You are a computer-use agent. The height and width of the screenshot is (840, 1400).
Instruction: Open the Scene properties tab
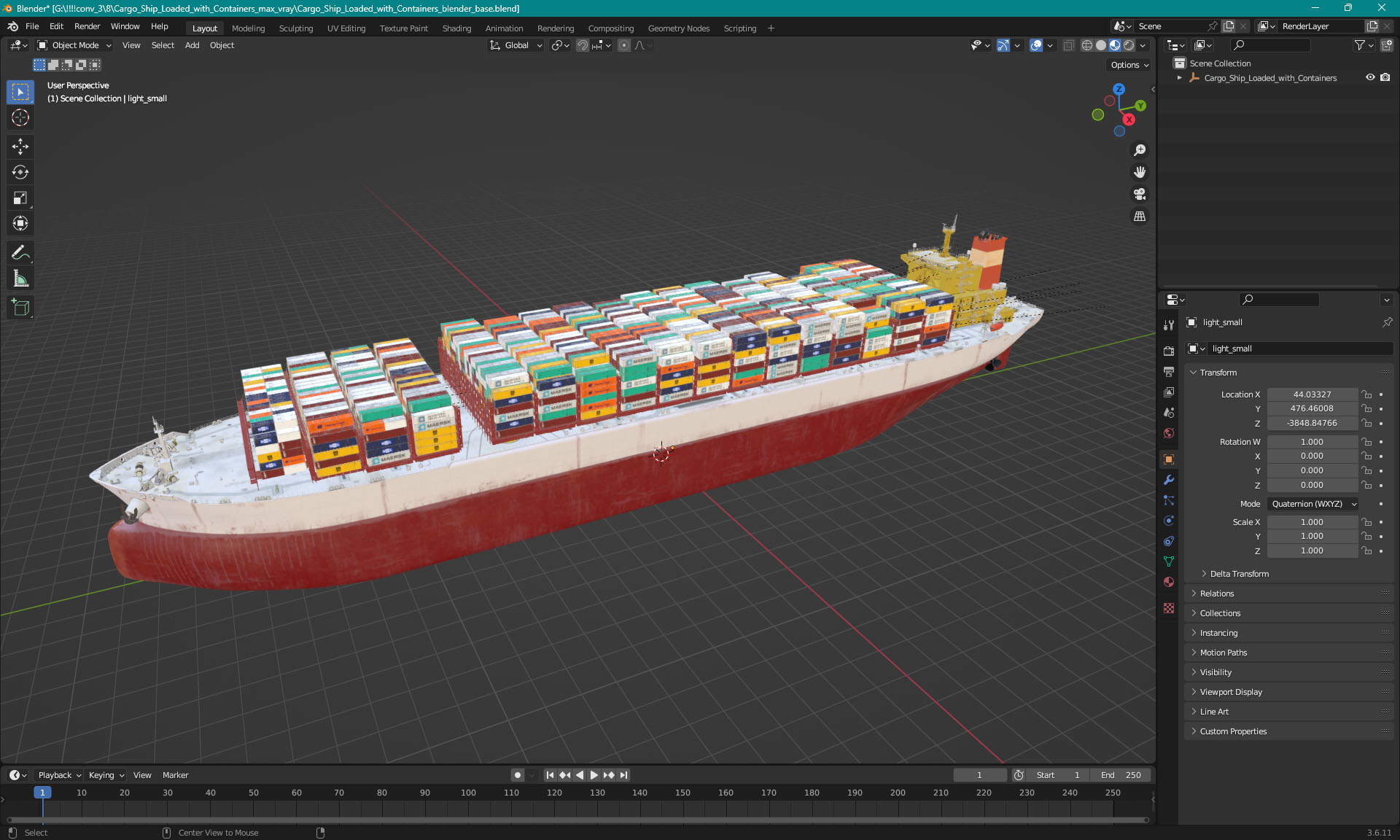[x=1169, y=412]
